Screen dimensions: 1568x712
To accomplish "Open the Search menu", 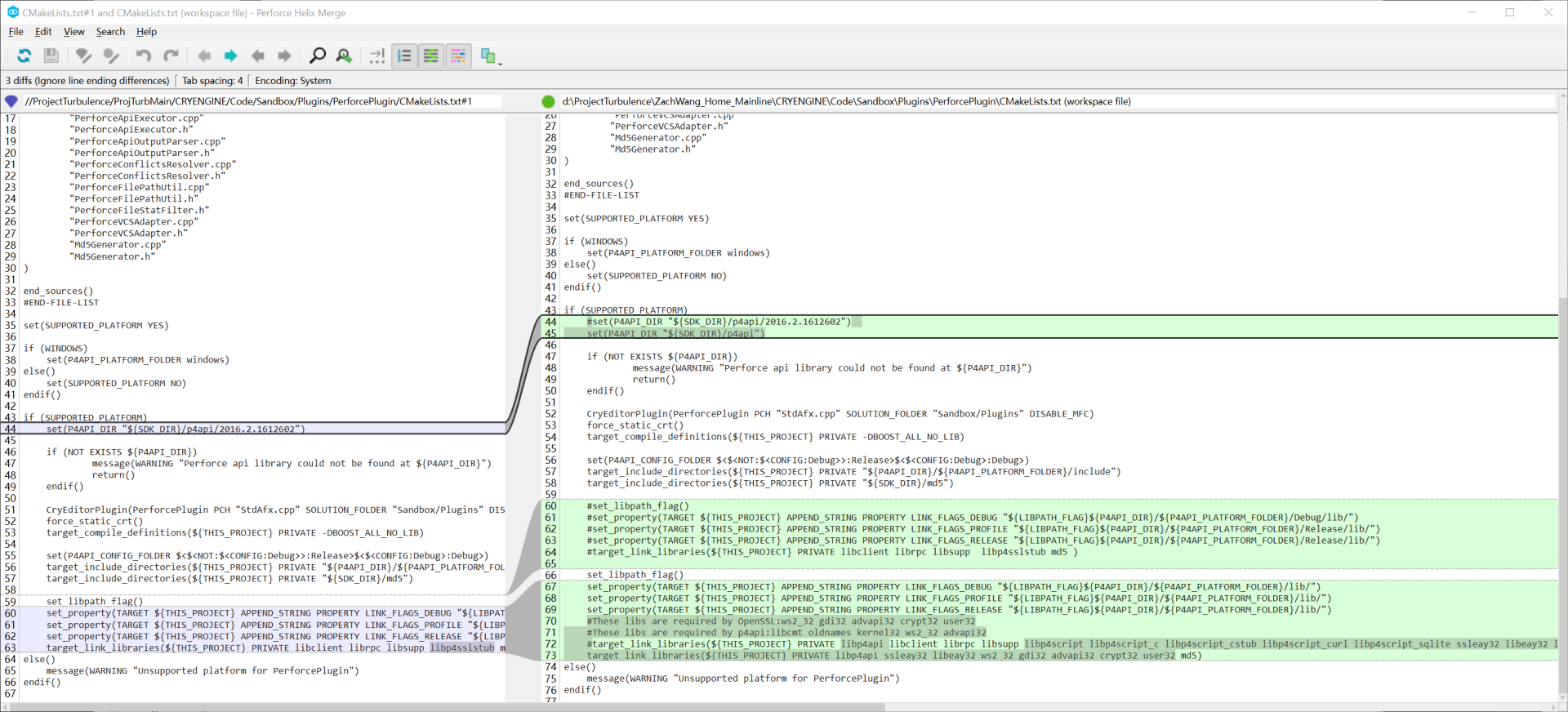I will [110, 32].
